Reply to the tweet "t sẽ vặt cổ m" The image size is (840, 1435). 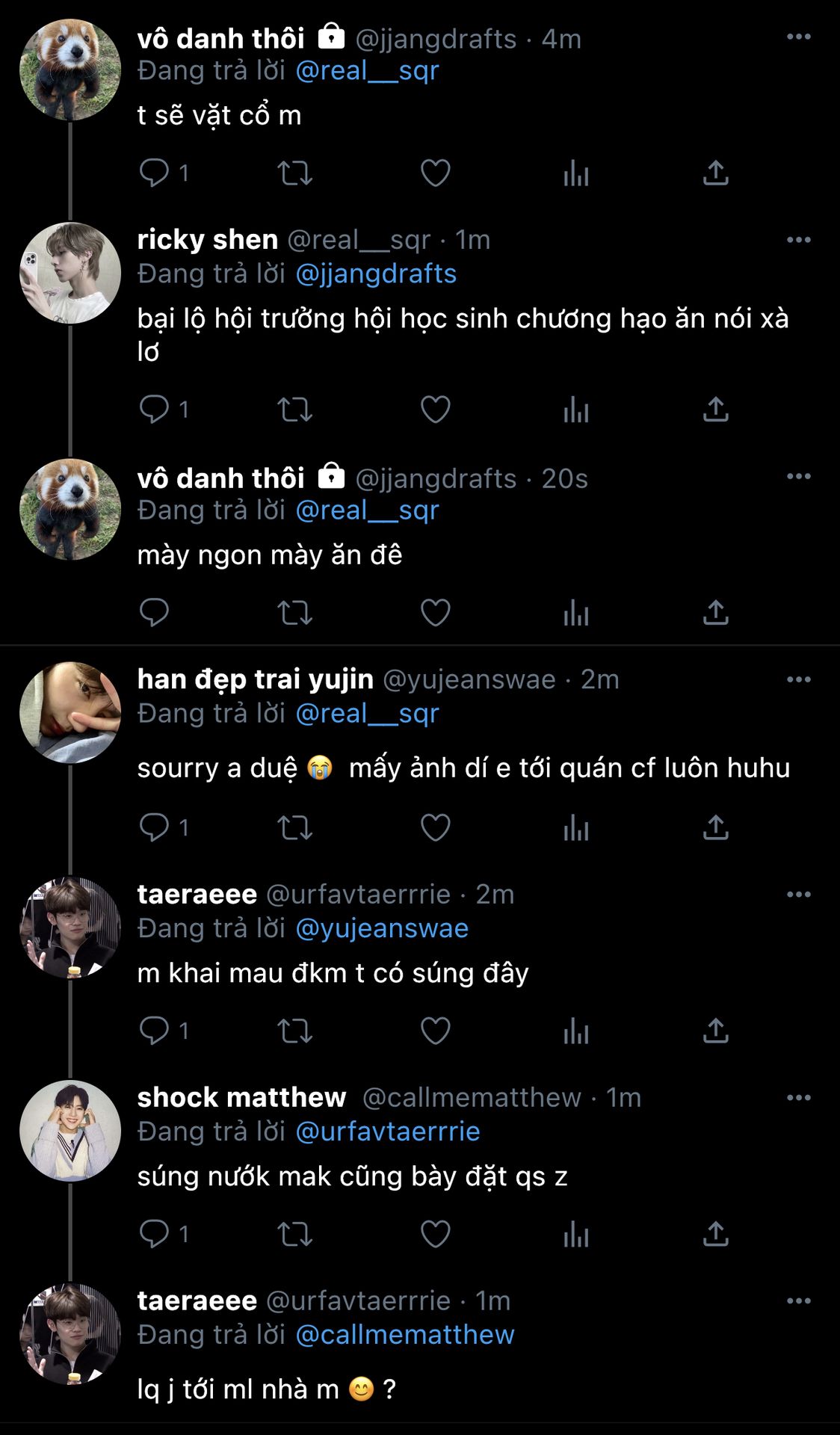click(155, 173)
